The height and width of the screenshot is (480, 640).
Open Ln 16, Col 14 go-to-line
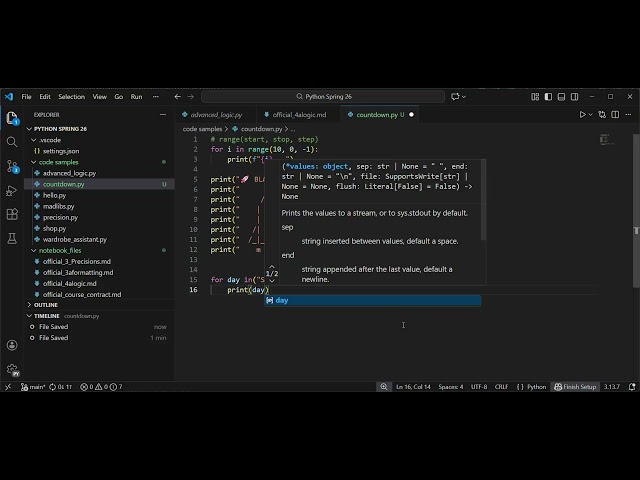pyautogui.click(x=413, y=387)
